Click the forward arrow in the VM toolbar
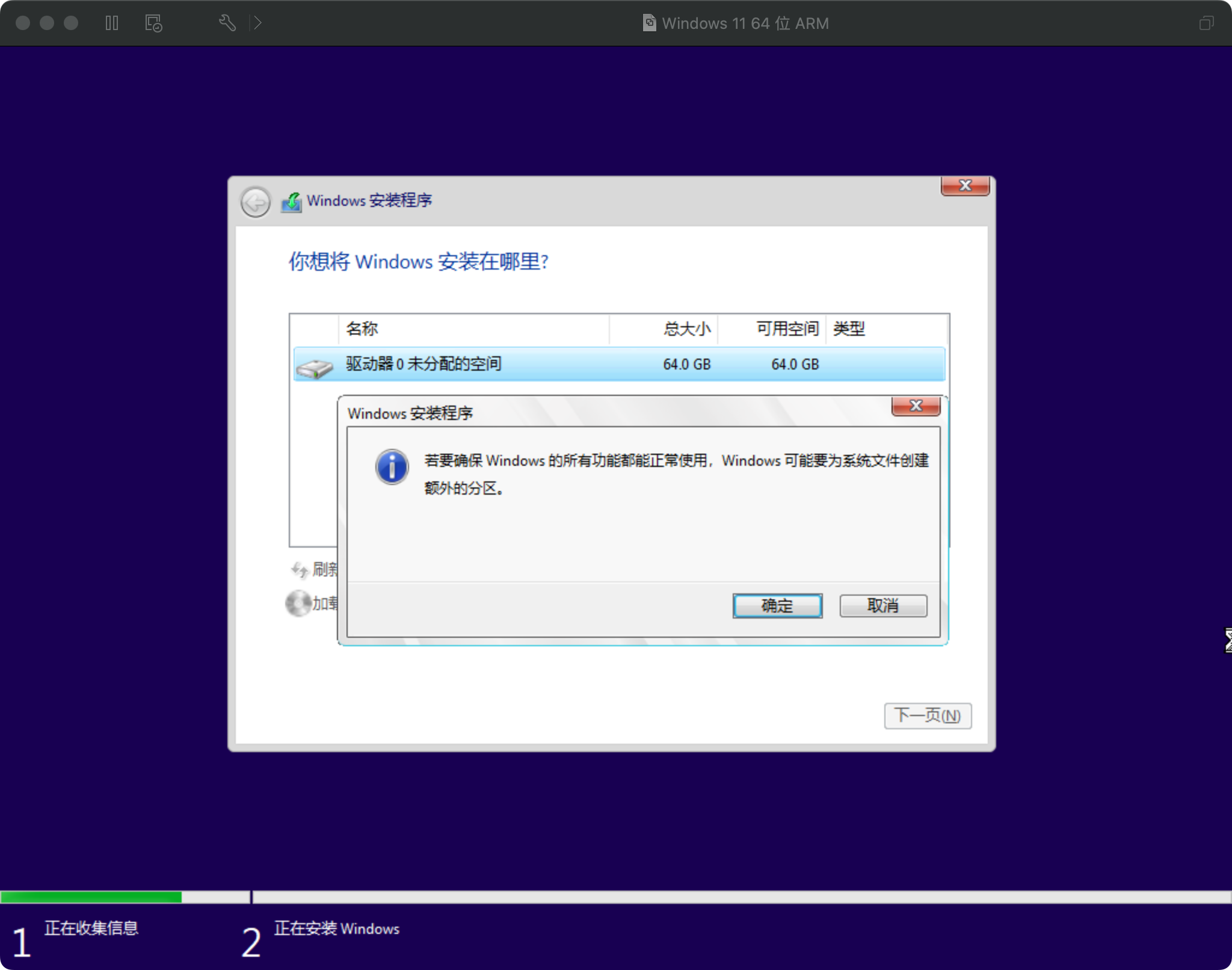Image resolution: width=1232 pixels, height=970 pixels. 257,23
